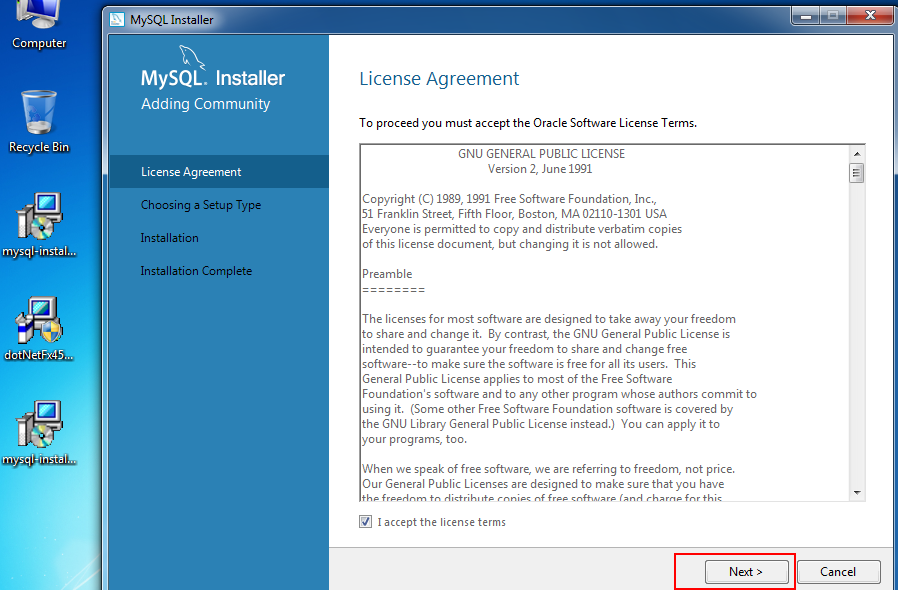Screen dimensions: 898x590
Task: Select the mysql-instal icon above dotNetFx45
Action: coord(39,225)
